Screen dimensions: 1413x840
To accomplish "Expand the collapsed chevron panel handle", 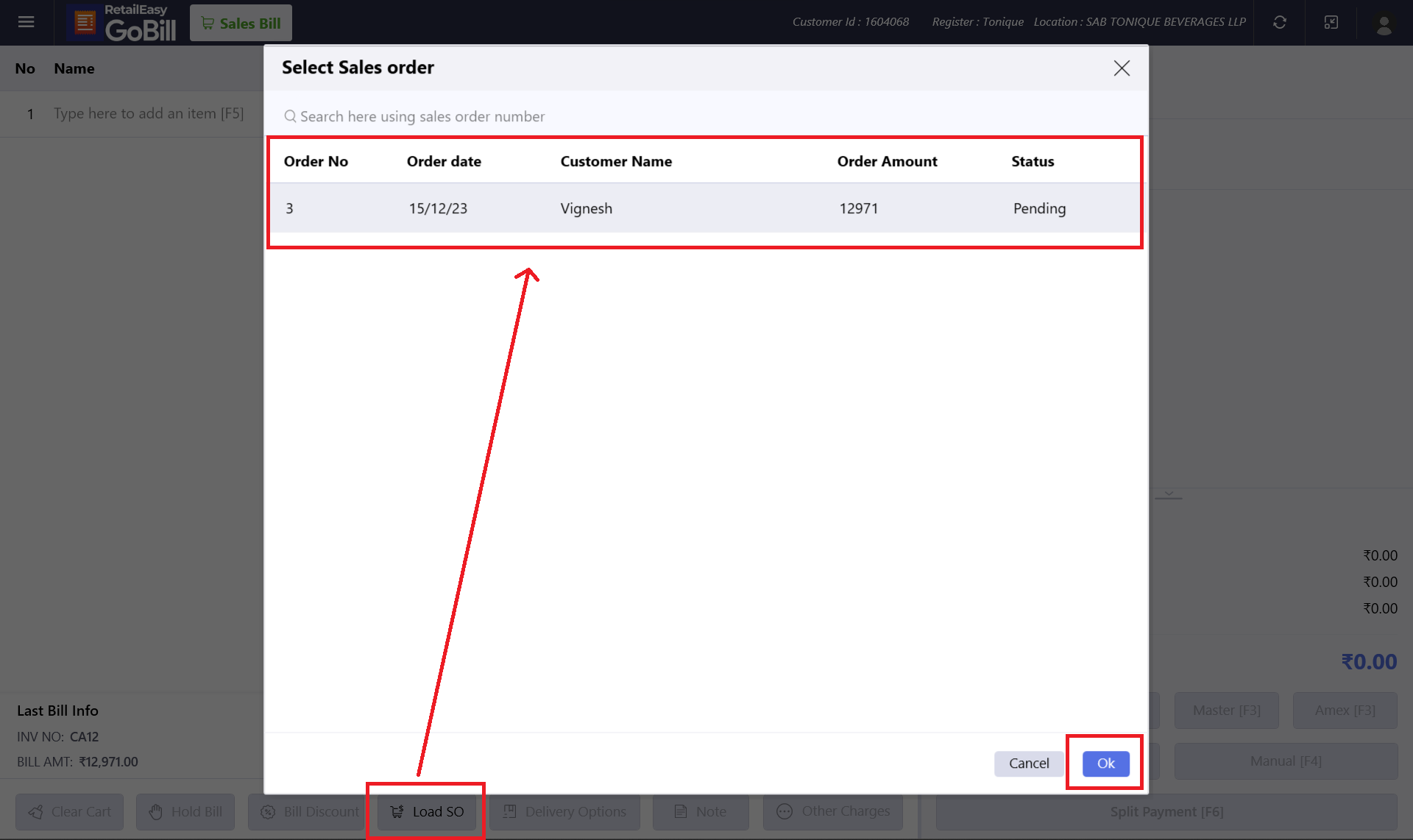I will pos(1169,494).
